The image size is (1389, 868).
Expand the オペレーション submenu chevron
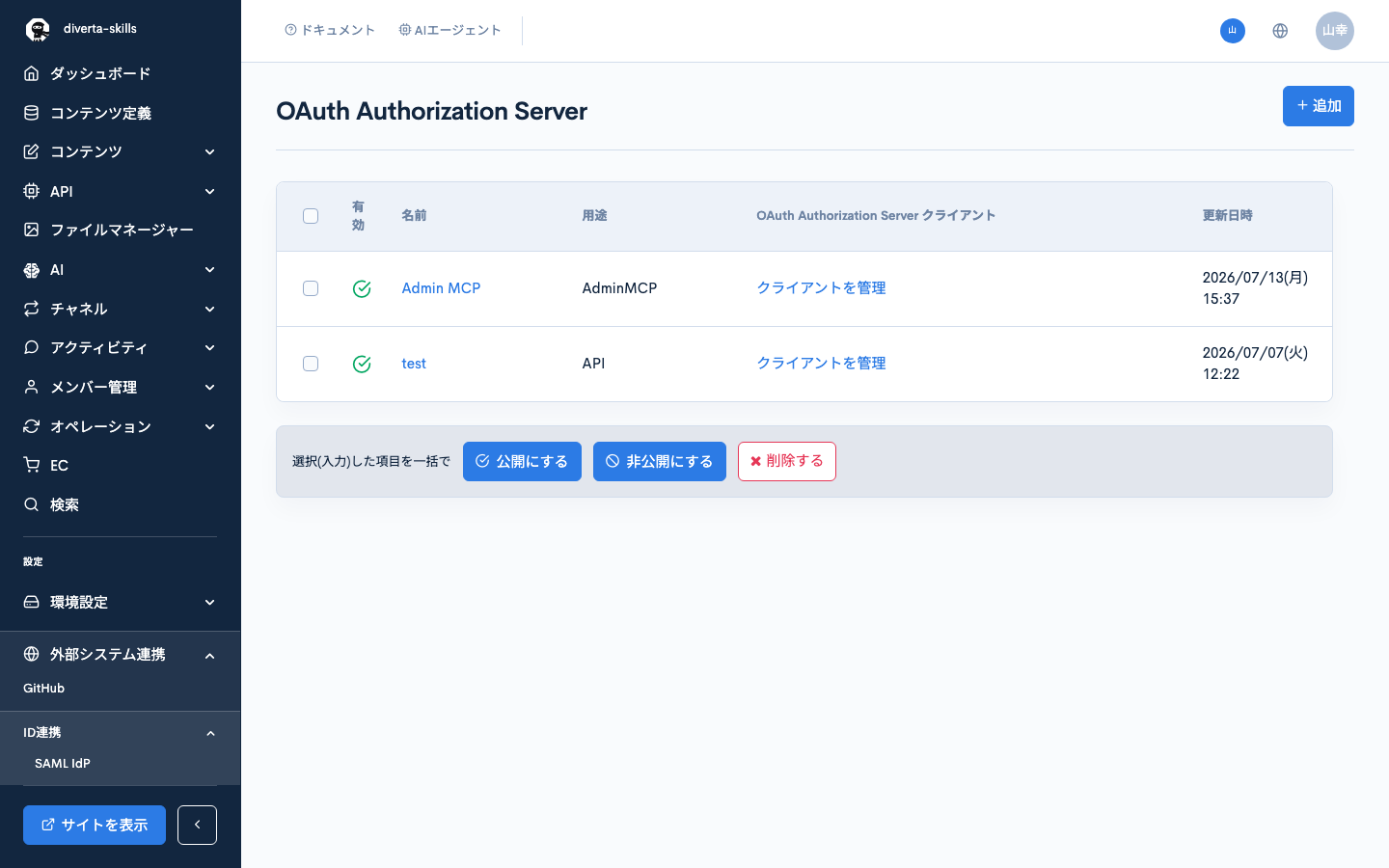pyautogui.click(x=210, y=426)
